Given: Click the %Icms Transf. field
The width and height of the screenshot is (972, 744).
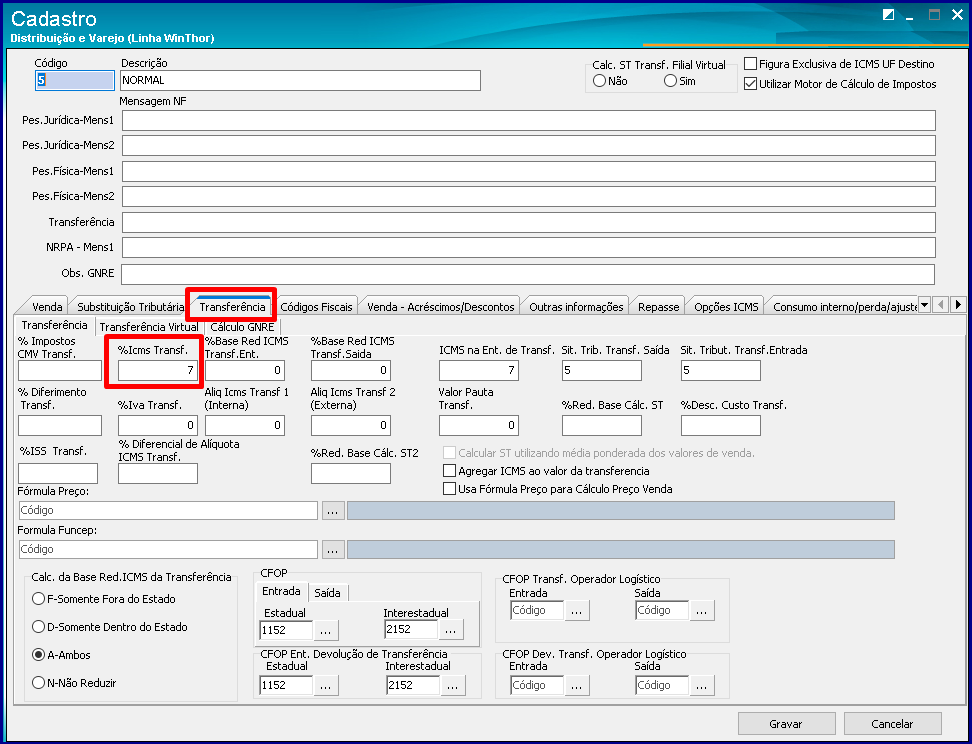Looking at the screenshot, I should point(157,371).
